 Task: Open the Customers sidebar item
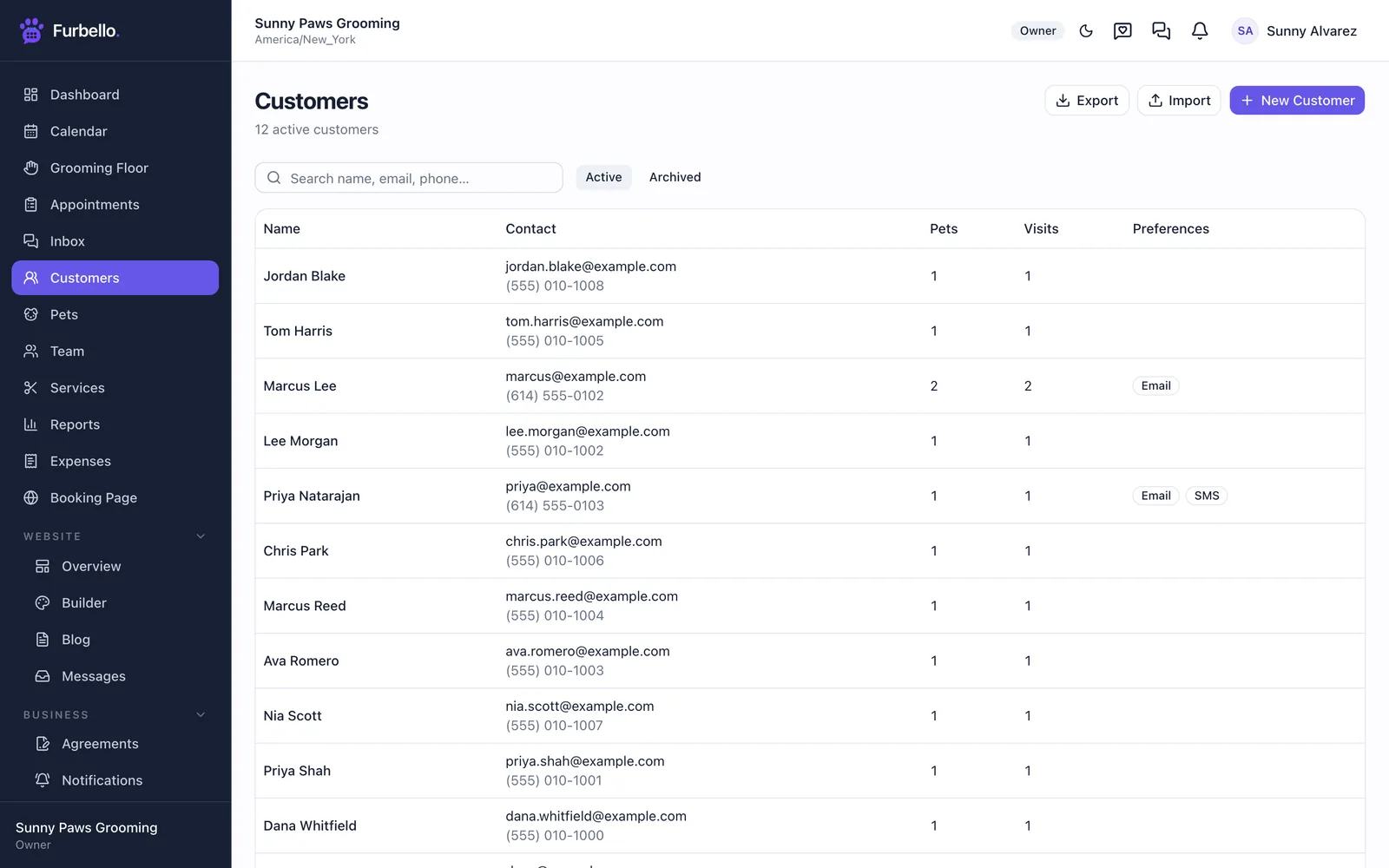click(115, 278)
